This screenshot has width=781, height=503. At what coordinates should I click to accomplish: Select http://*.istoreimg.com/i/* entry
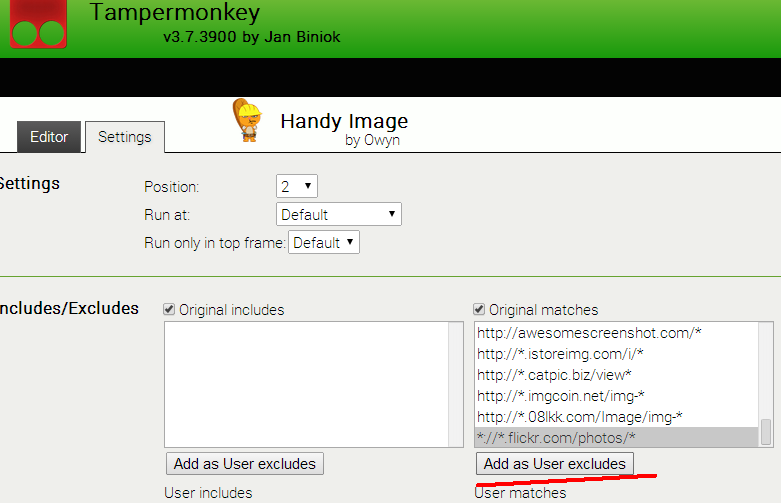coord(617,354)
